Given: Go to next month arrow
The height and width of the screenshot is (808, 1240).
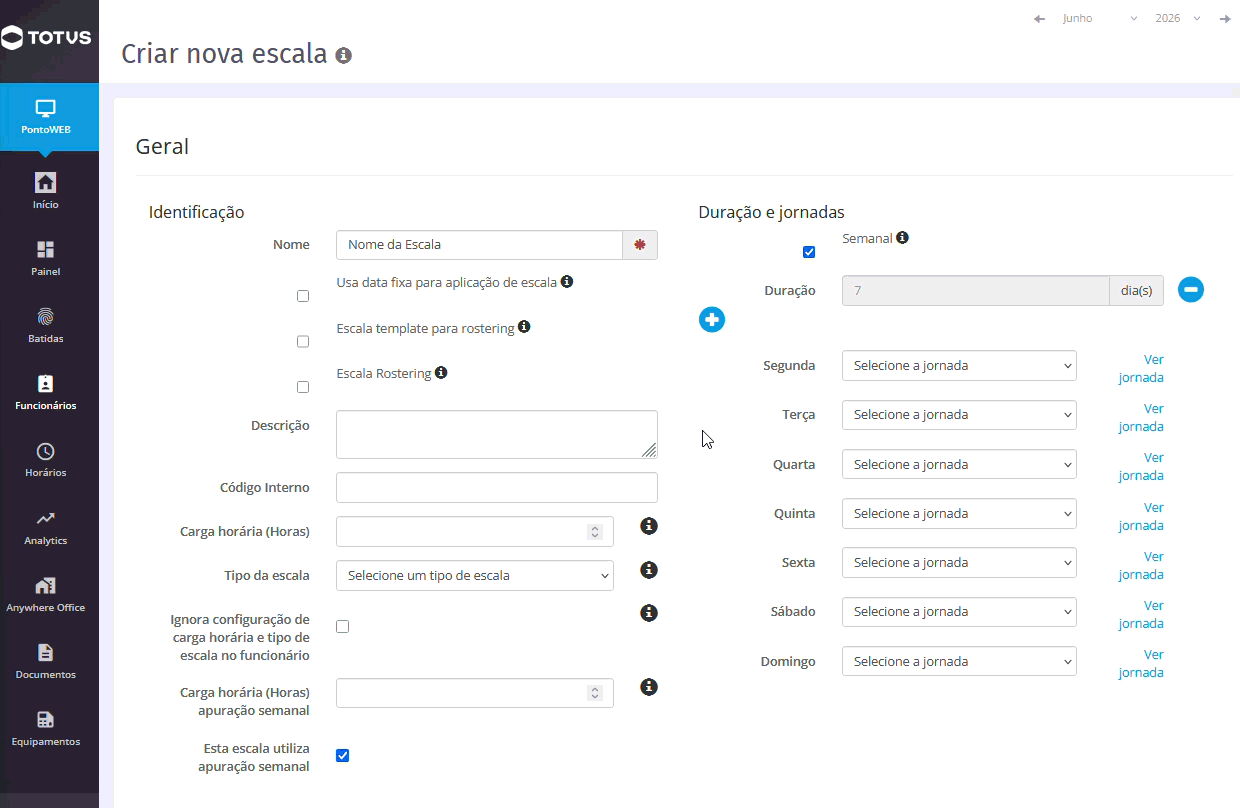Looking at the screenshot, I should click(1225, 19).
